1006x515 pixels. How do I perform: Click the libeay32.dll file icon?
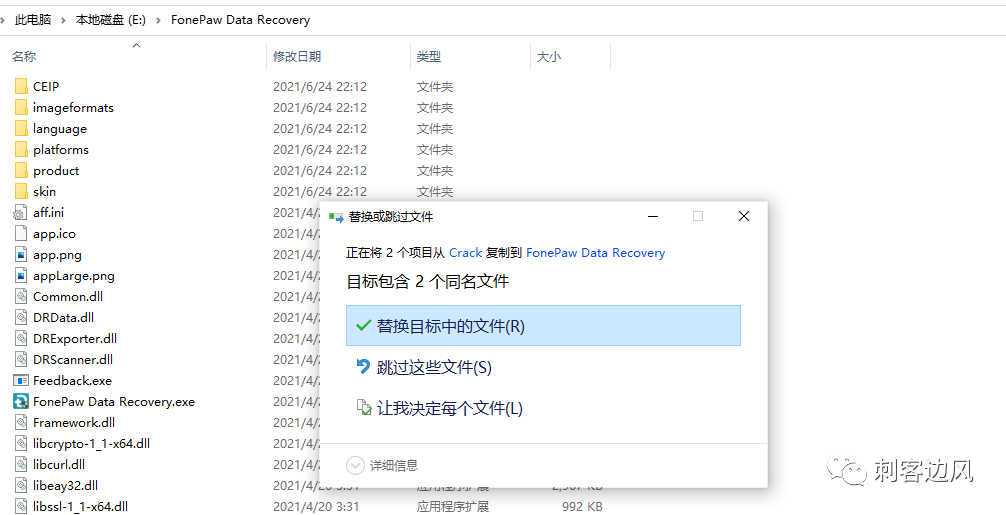(x=21, y=485)
